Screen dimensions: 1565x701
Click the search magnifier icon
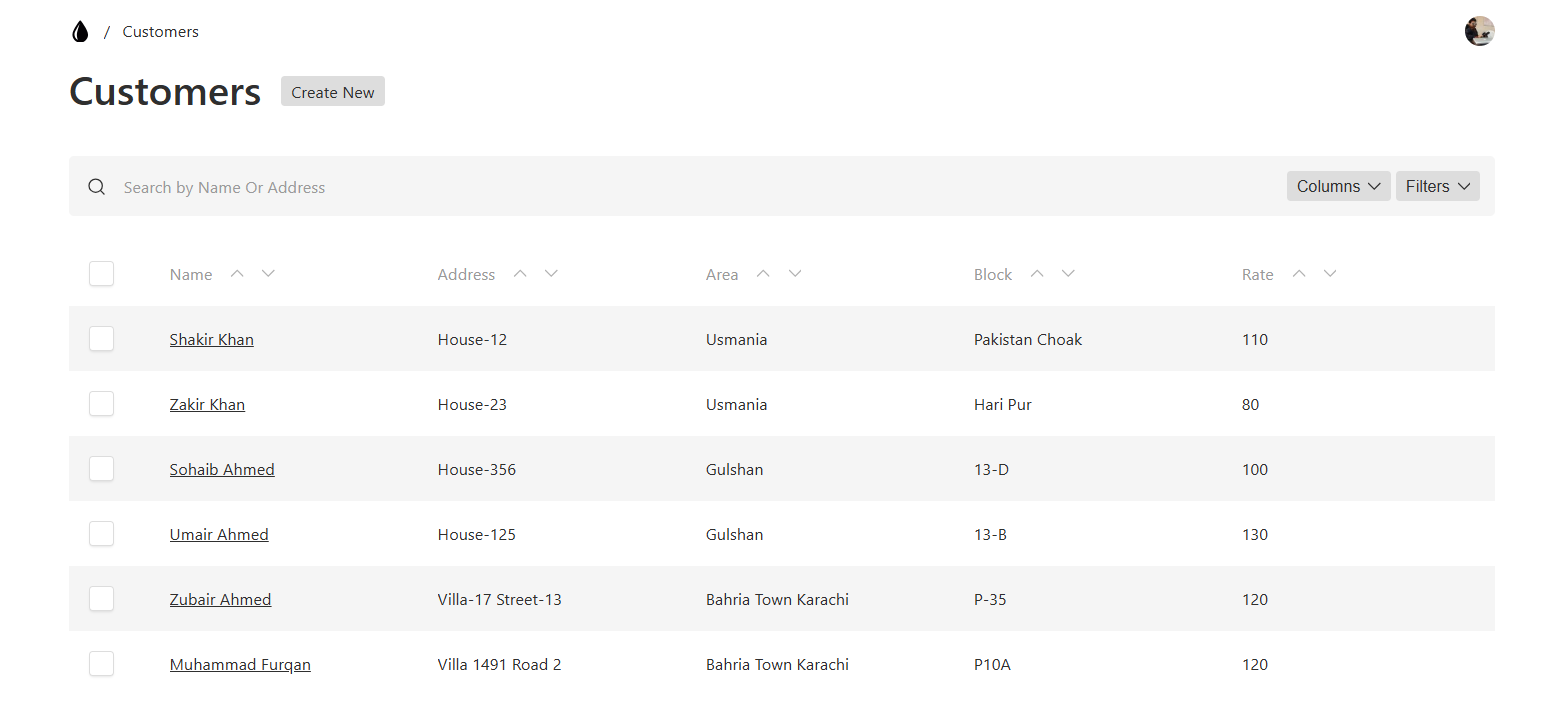point(96,187)
